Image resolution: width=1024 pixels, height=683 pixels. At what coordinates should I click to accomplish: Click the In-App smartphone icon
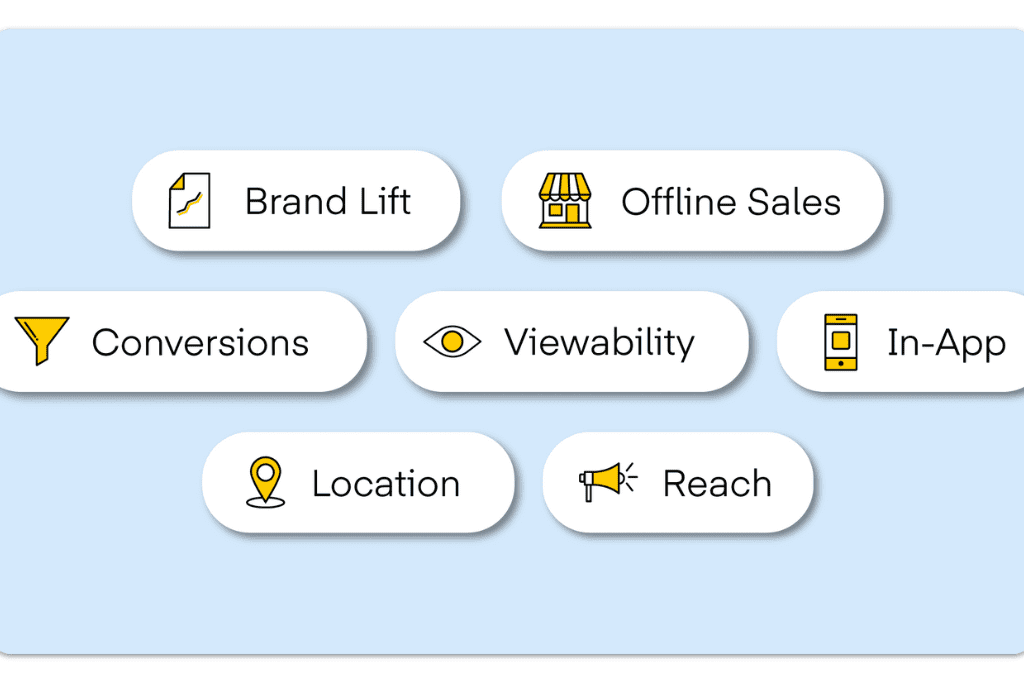[x=840, y=342]
